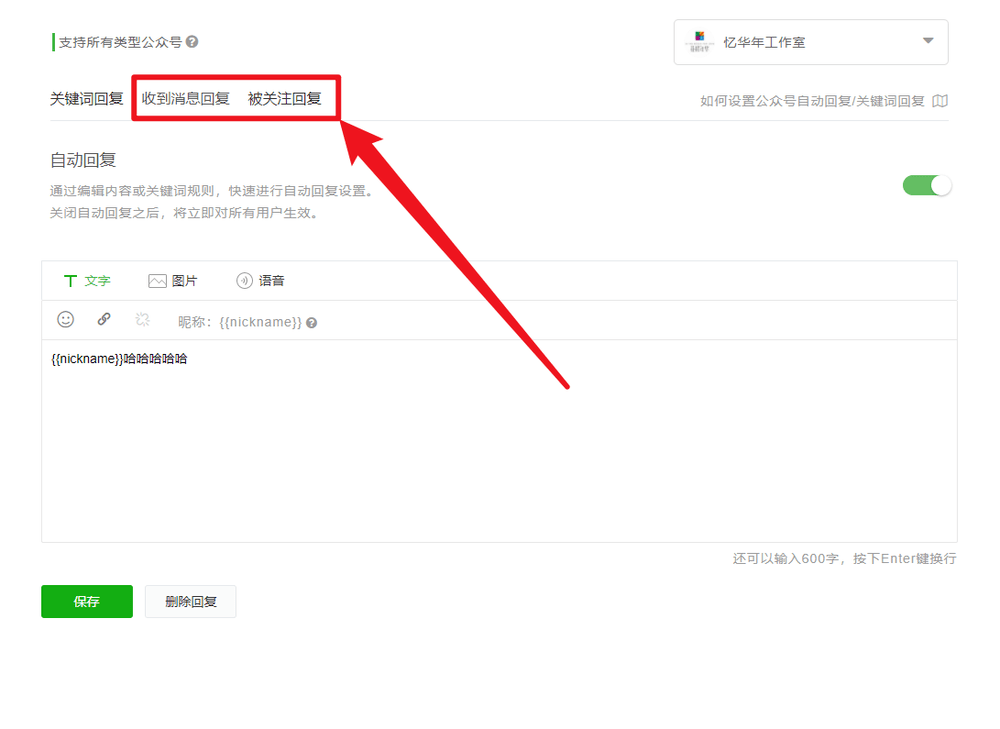Click the 自动回复 heading text

click(x=83, y=160)
